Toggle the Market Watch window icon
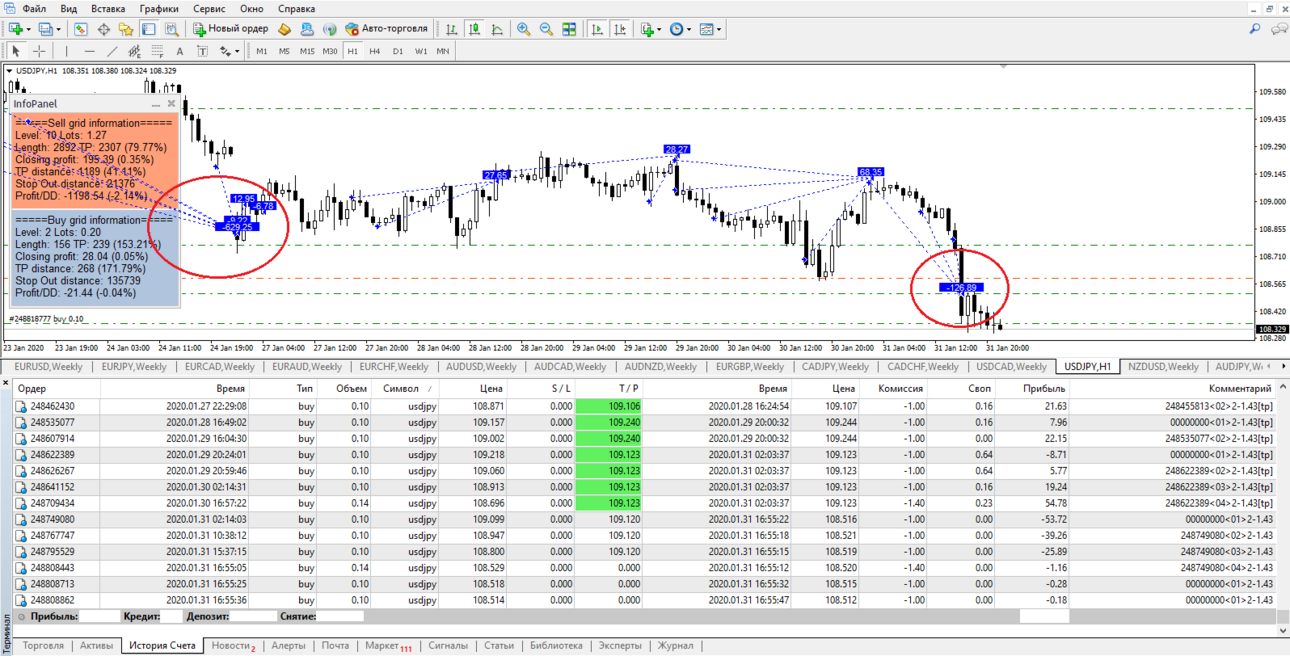The height and width of the screenshot is (656, 1290). [81, 29]
